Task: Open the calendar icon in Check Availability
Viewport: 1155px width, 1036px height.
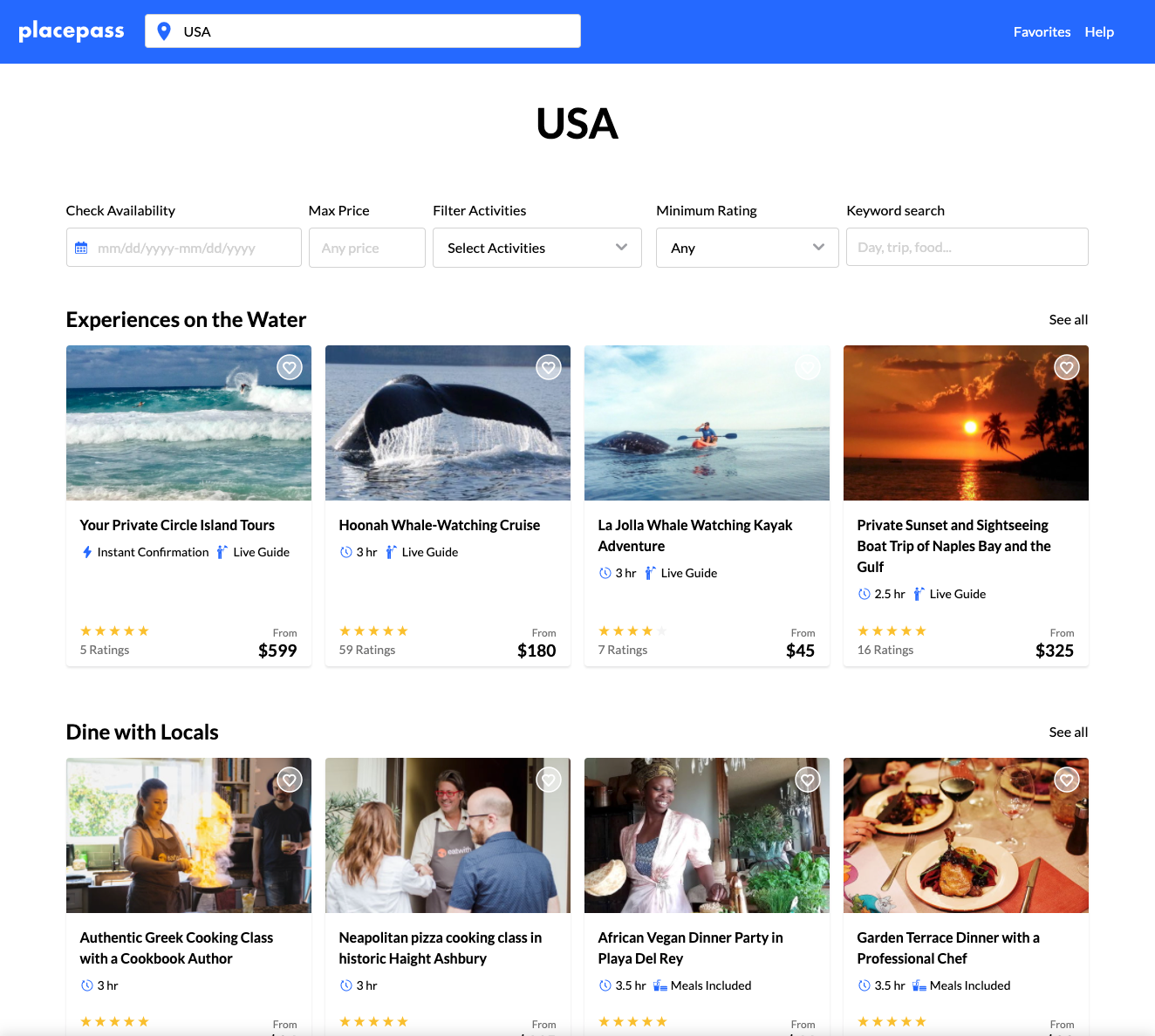Action: tap(82, 248)
